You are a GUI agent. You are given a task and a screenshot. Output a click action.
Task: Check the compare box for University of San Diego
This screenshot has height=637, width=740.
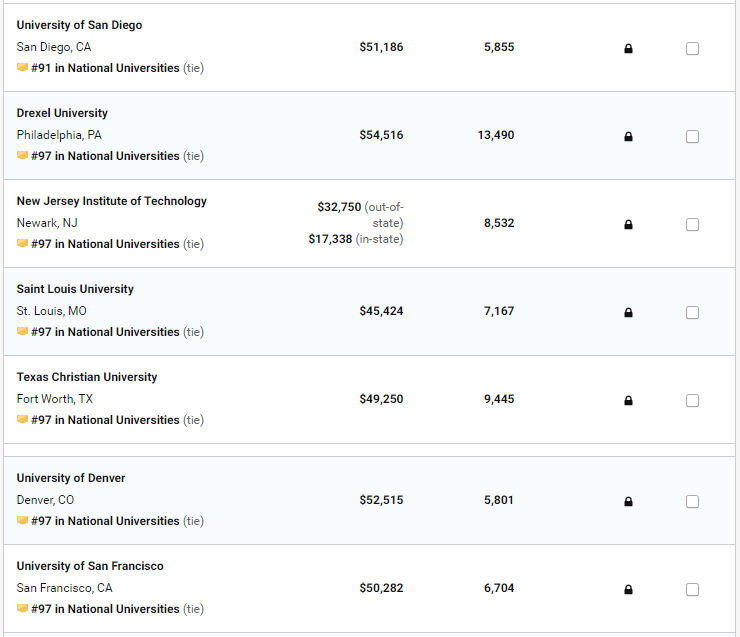coord(692,49)
